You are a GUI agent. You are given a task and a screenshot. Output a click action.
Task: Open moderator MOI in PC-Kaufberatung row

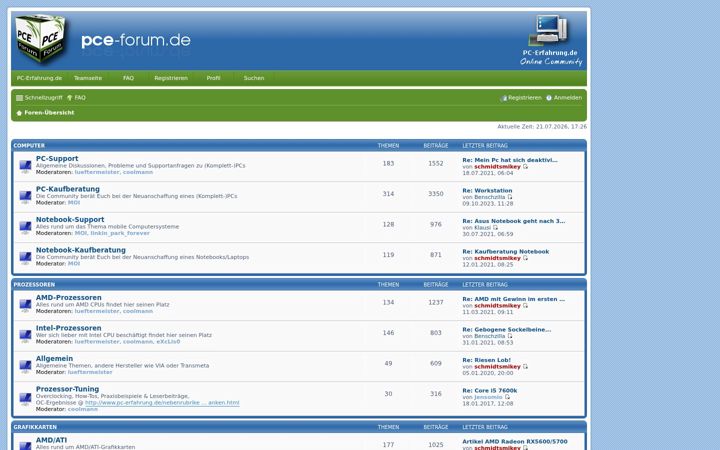click(x=74, y=202)
